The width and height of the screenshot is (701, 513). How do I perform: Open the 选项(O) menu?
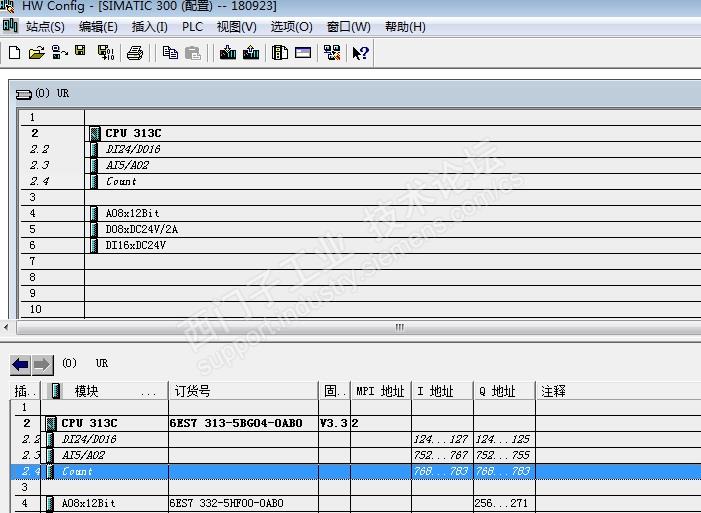point(291,27)
